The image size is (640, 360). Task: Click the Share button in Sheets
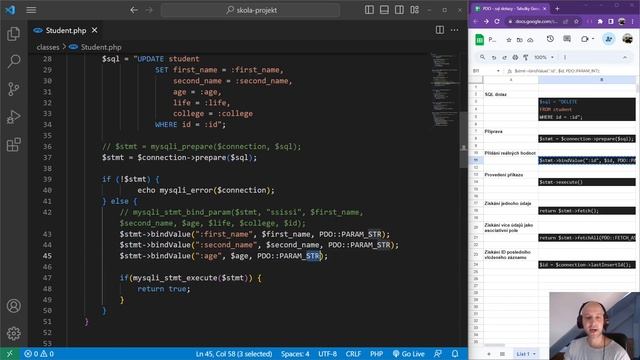tap(609, 39)
